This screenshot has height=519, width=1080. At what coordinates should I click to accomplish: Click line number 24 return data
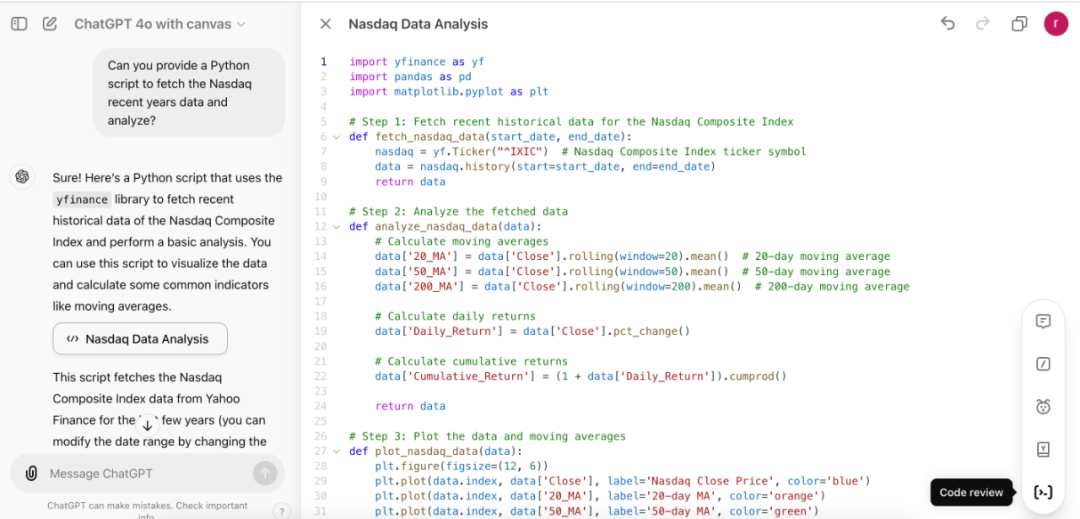pyautogui.click(x=411, y=406)
